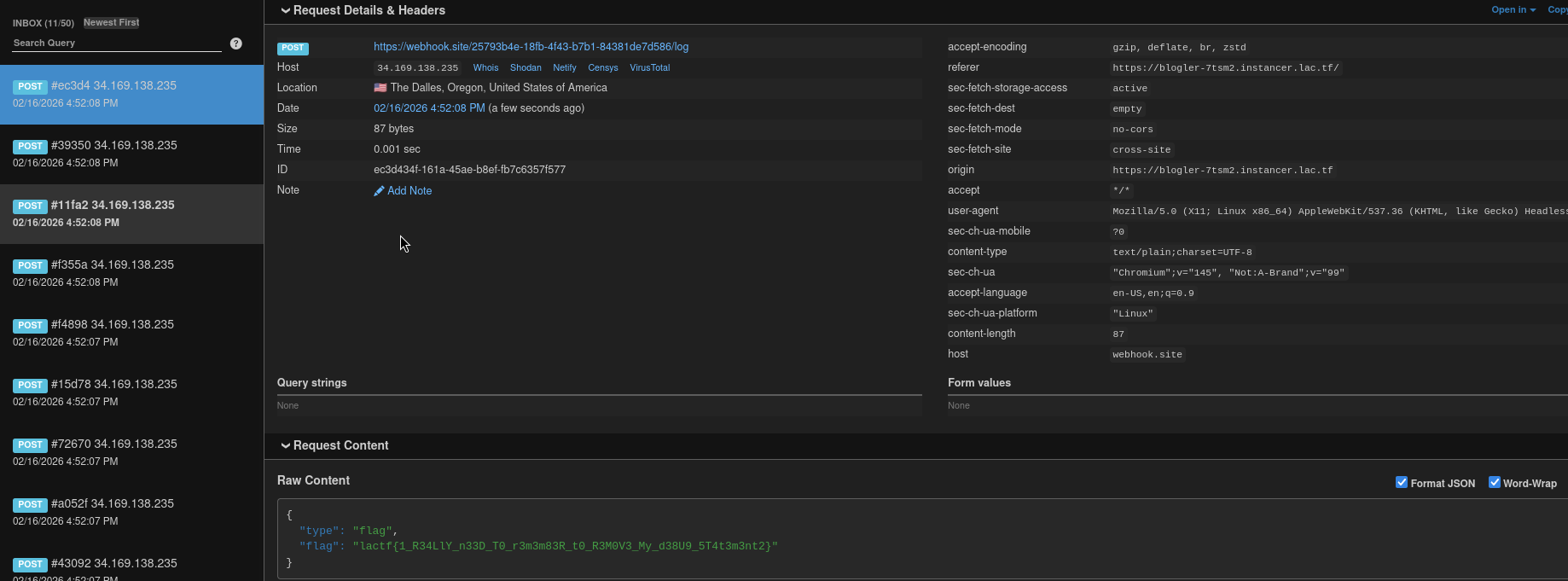Click the "type": "flag" line in JSON

click(x=348, y=531)
